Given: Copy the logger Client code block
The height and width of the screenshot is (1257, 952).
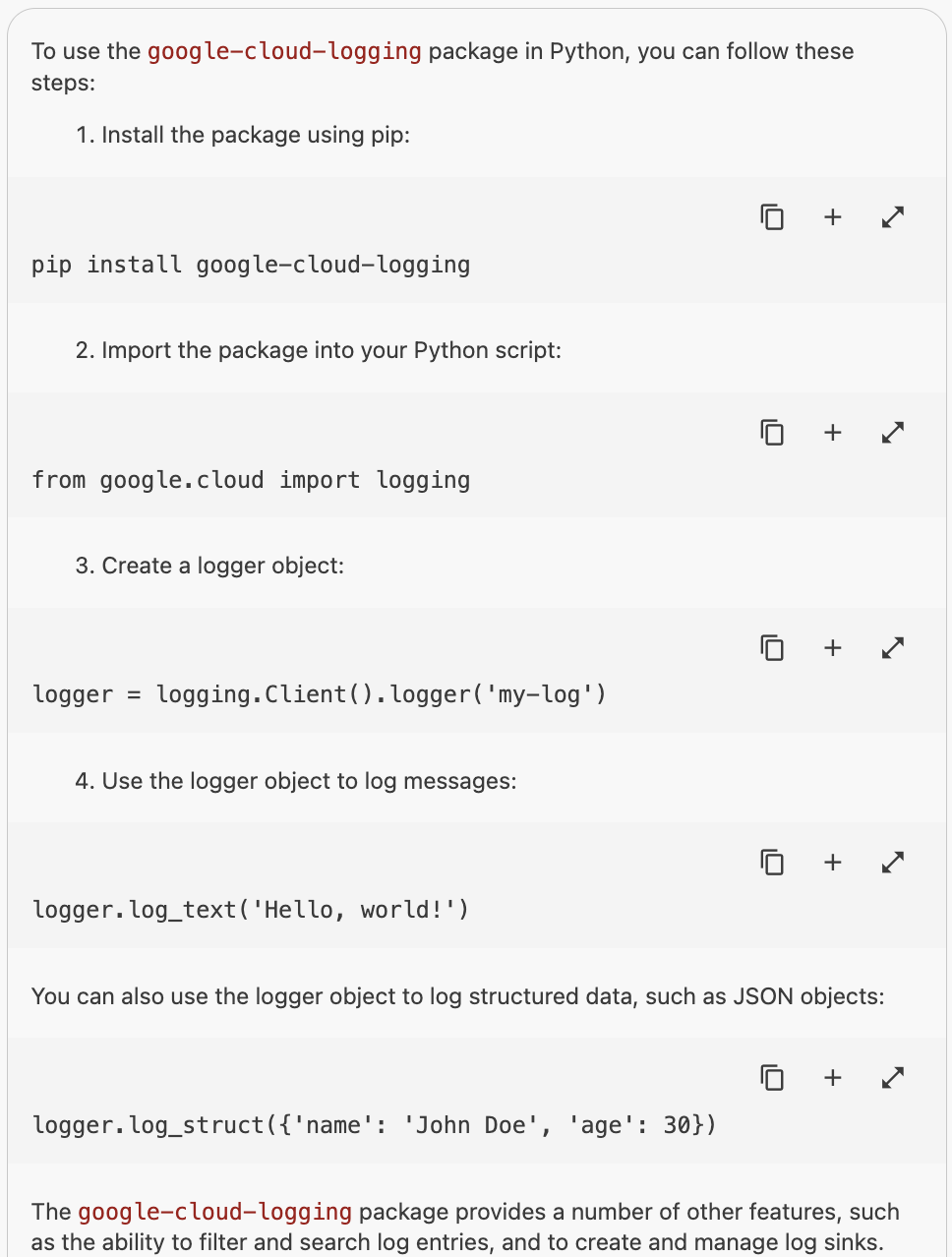Looking at the screenshot, I should point(772,647).
